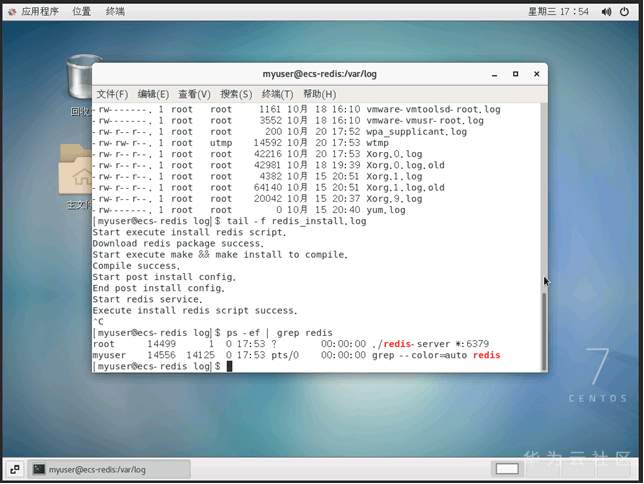Image resolution: width=644 pixels, height=484 pixels.
Task: Open the terminal Search (S) menu
Action: point(236,94)
